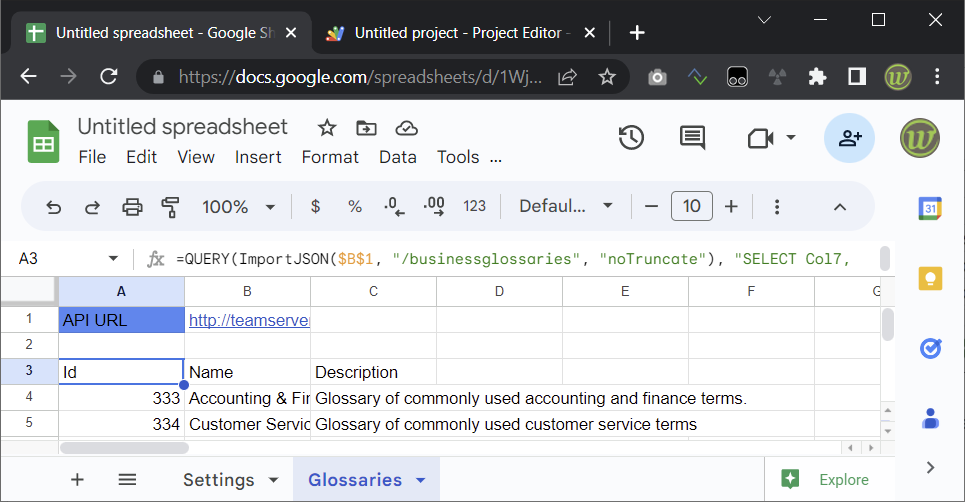Open the Tools menu
Image resolution: width=965 pixels, height=502 pixels.
458,157
